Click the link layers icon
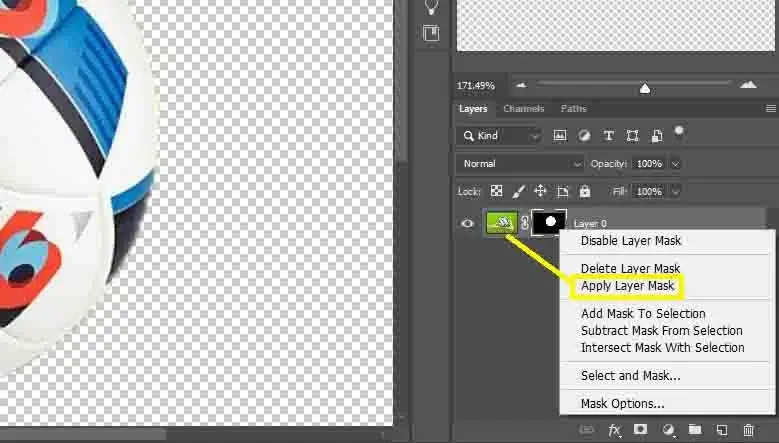This screenshot has width=779, height=443. (586, 429)
